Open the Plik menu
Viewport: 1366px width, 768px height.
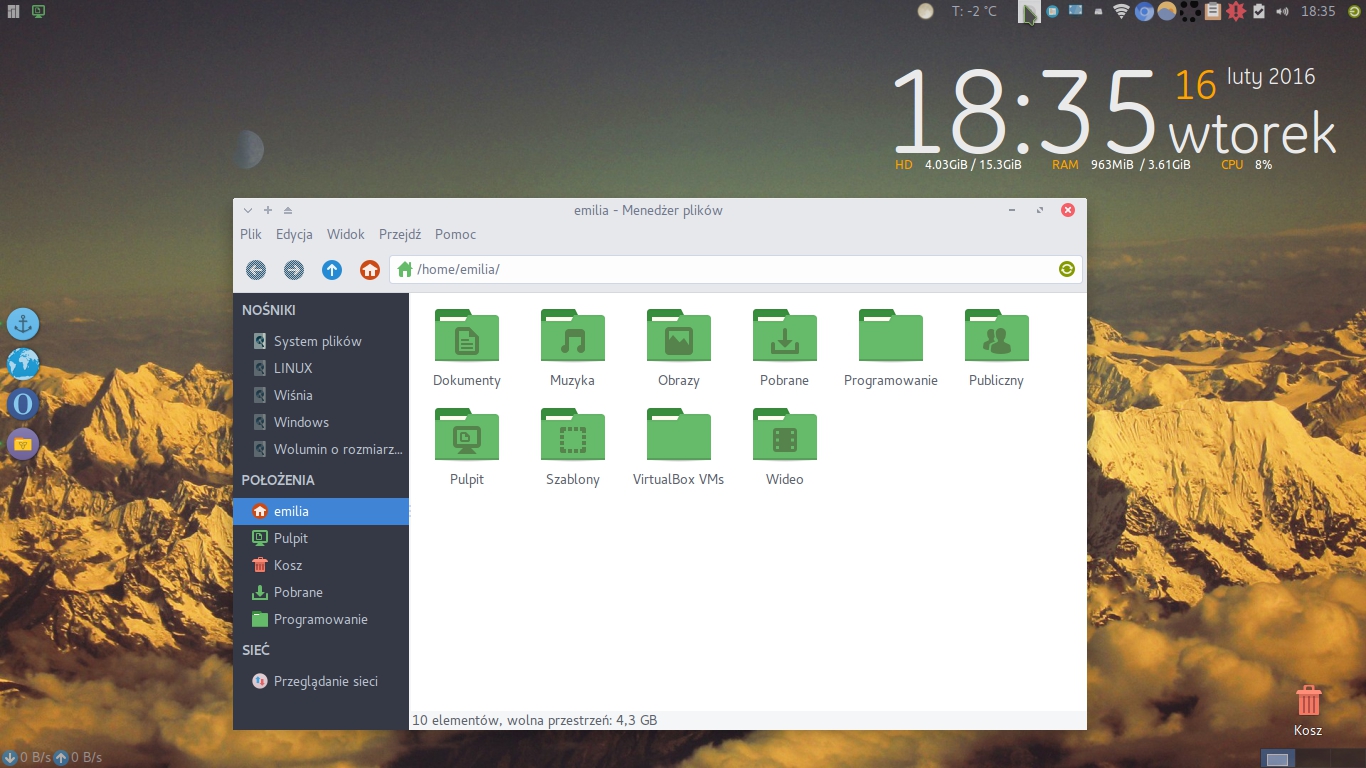tap(251, 234)
